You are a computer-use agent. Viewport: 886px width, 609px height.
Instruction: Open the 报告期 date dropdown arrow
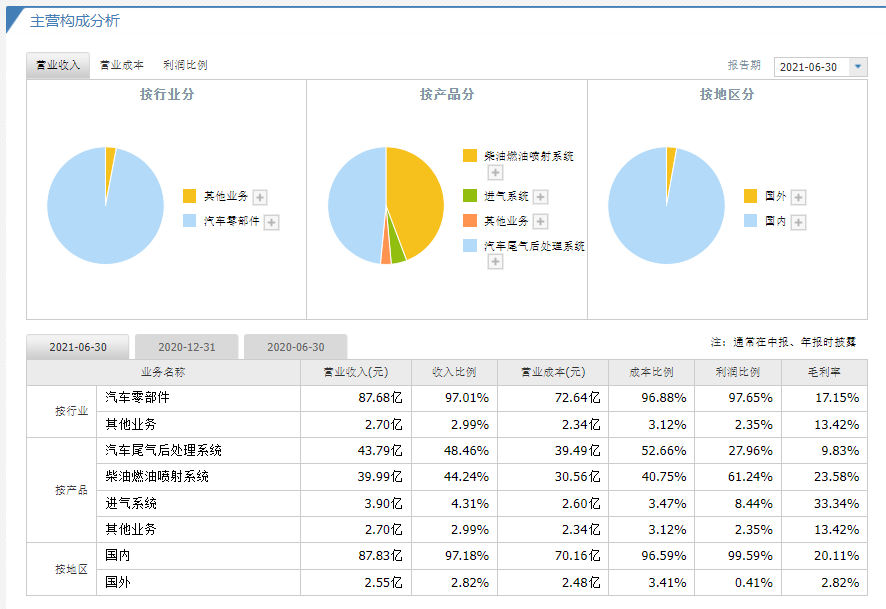(x=858, y=66)
